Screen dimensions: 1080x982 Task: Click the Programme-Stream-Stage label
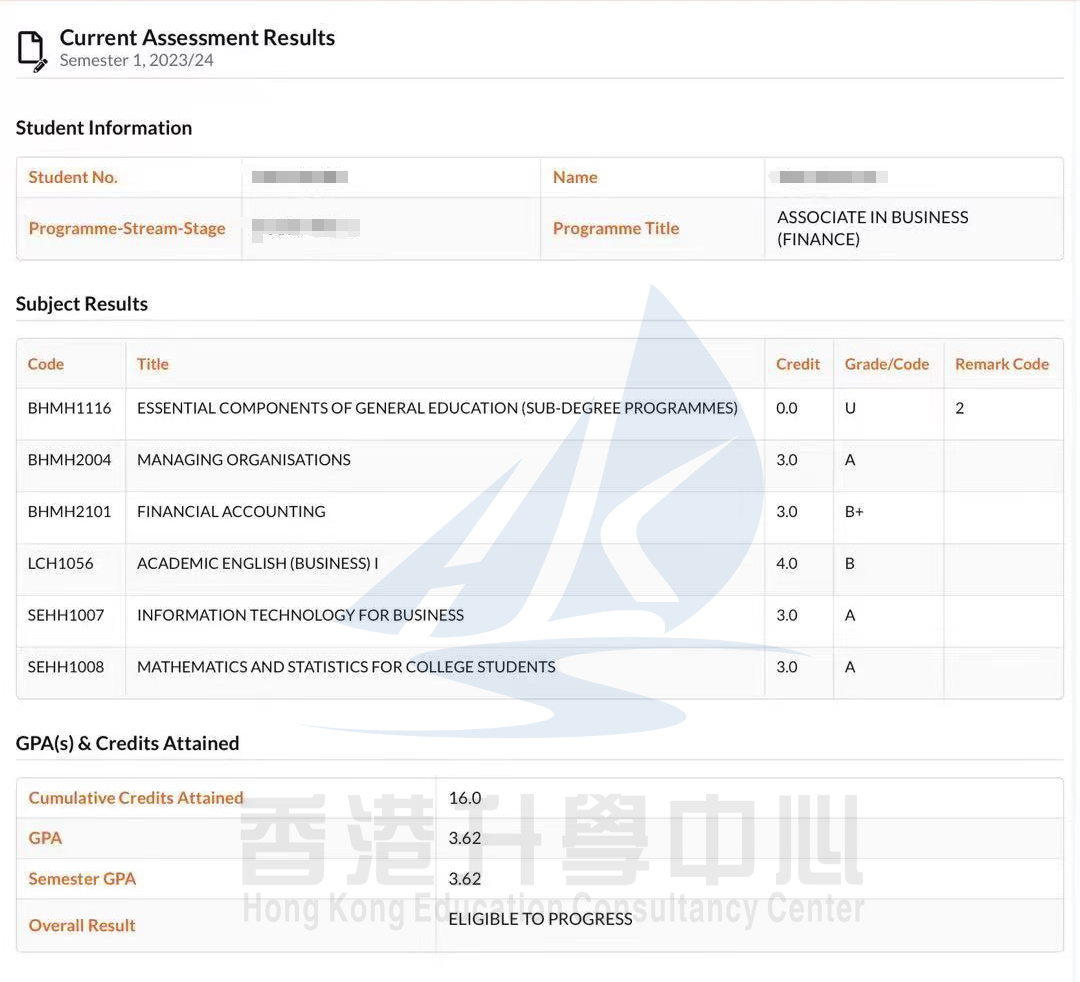pos(127,229)
